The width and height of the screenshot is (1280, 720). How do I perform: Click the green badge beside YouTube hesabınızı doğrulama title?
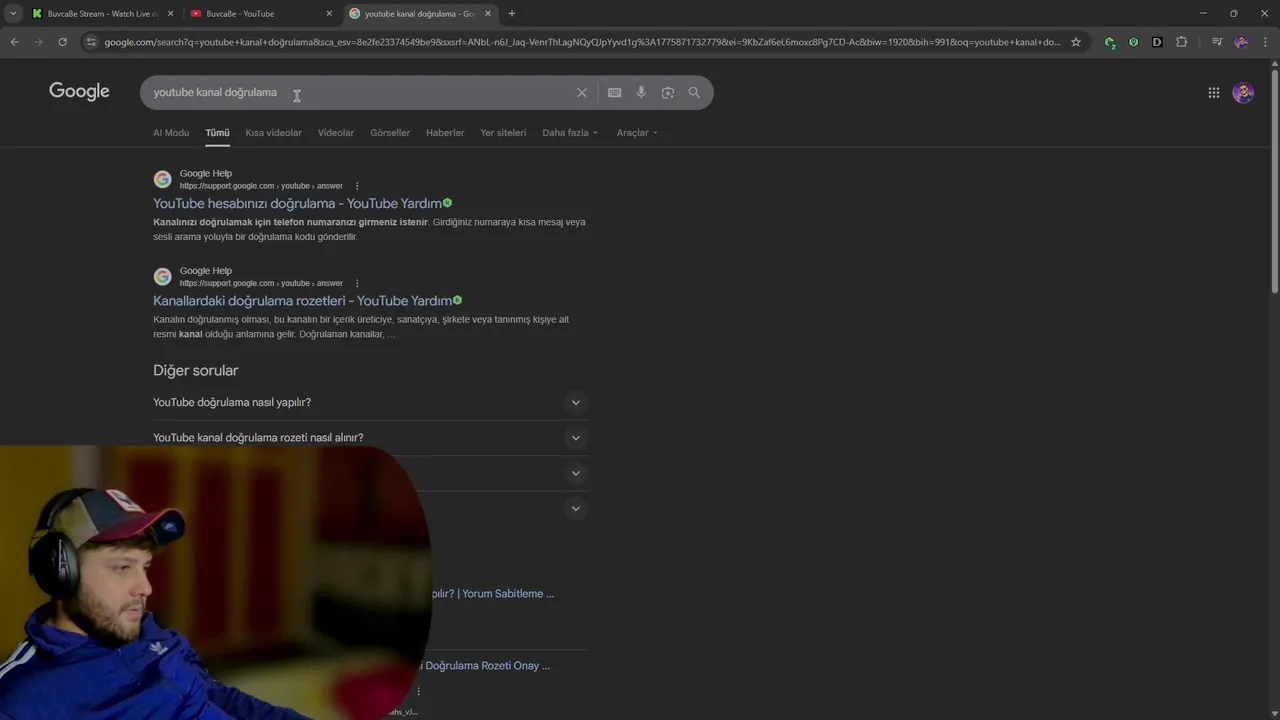point(447,203)
